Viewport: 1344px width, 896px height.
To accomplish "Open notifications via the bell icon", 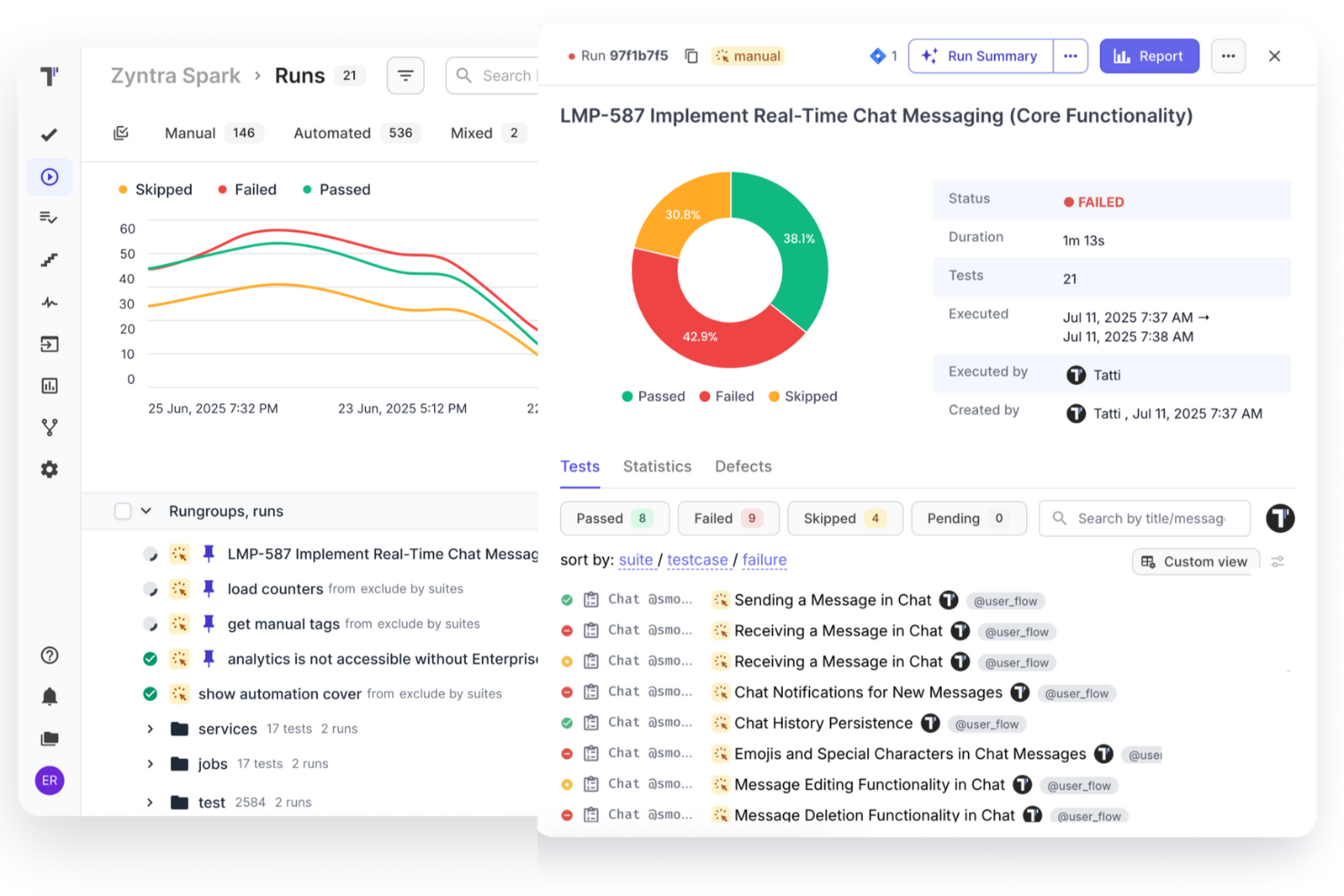I will point(49,695).
